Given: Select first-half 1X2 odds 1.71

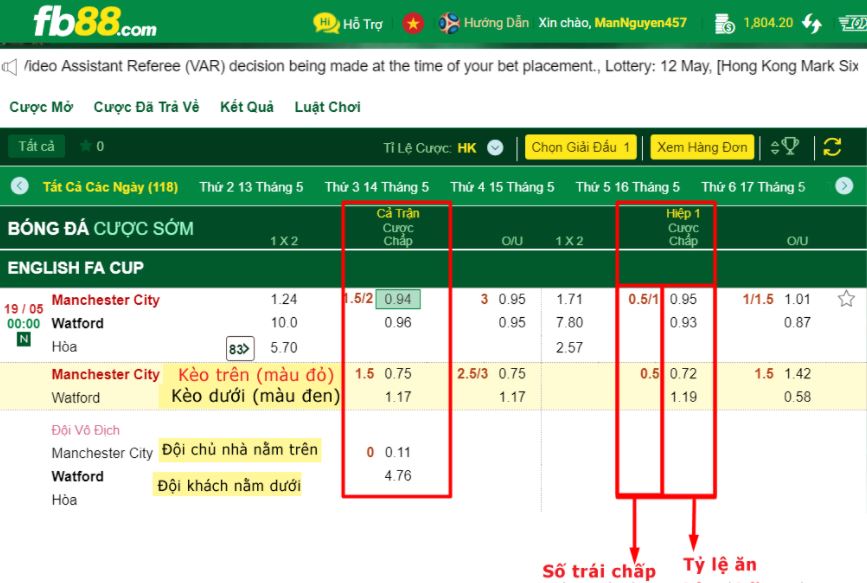Looking at the screenshot, I should pyautogui.click(x=570, y=299).
